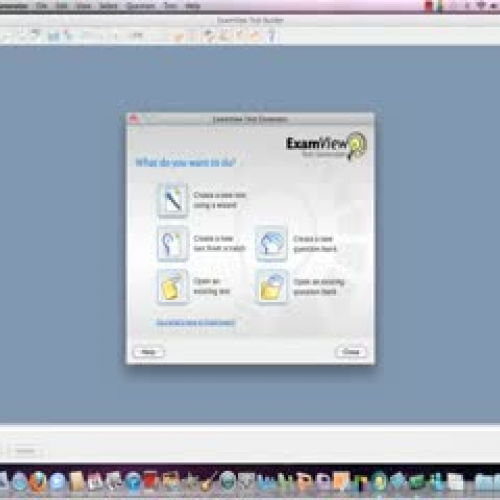Click the question mark help toolbar icon

pyautogui.click(x=272, y=36)
